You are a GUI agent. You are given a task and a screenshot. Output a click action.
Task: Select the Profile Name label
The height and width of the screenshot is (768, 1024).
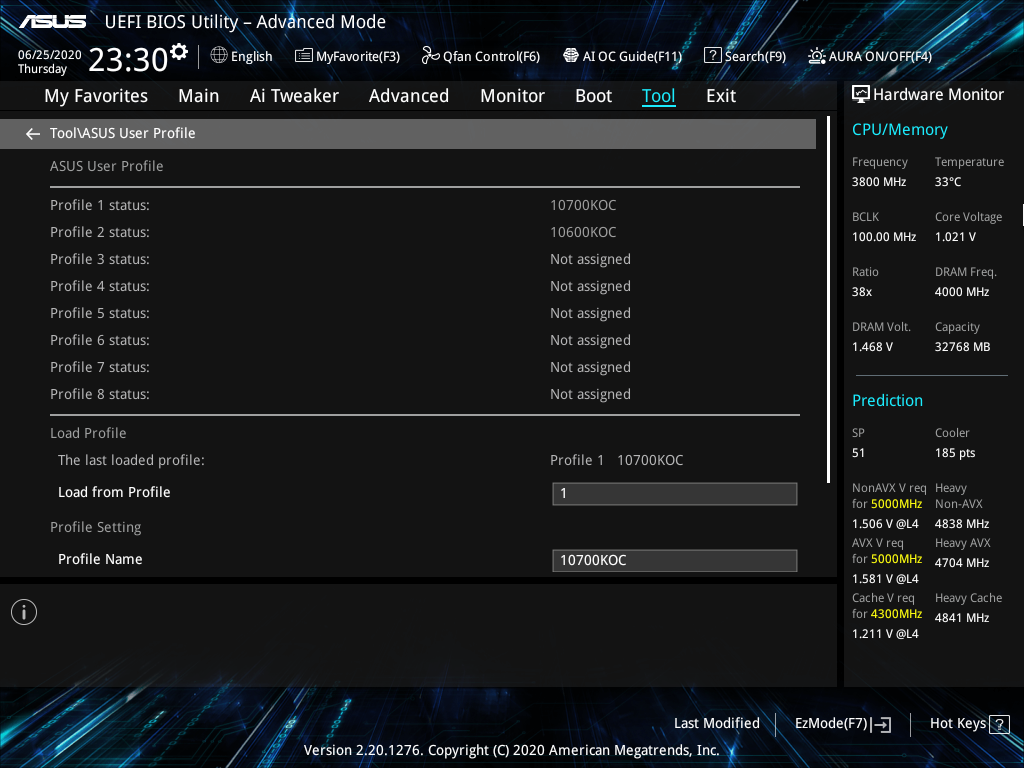click(x=100, y=559)
